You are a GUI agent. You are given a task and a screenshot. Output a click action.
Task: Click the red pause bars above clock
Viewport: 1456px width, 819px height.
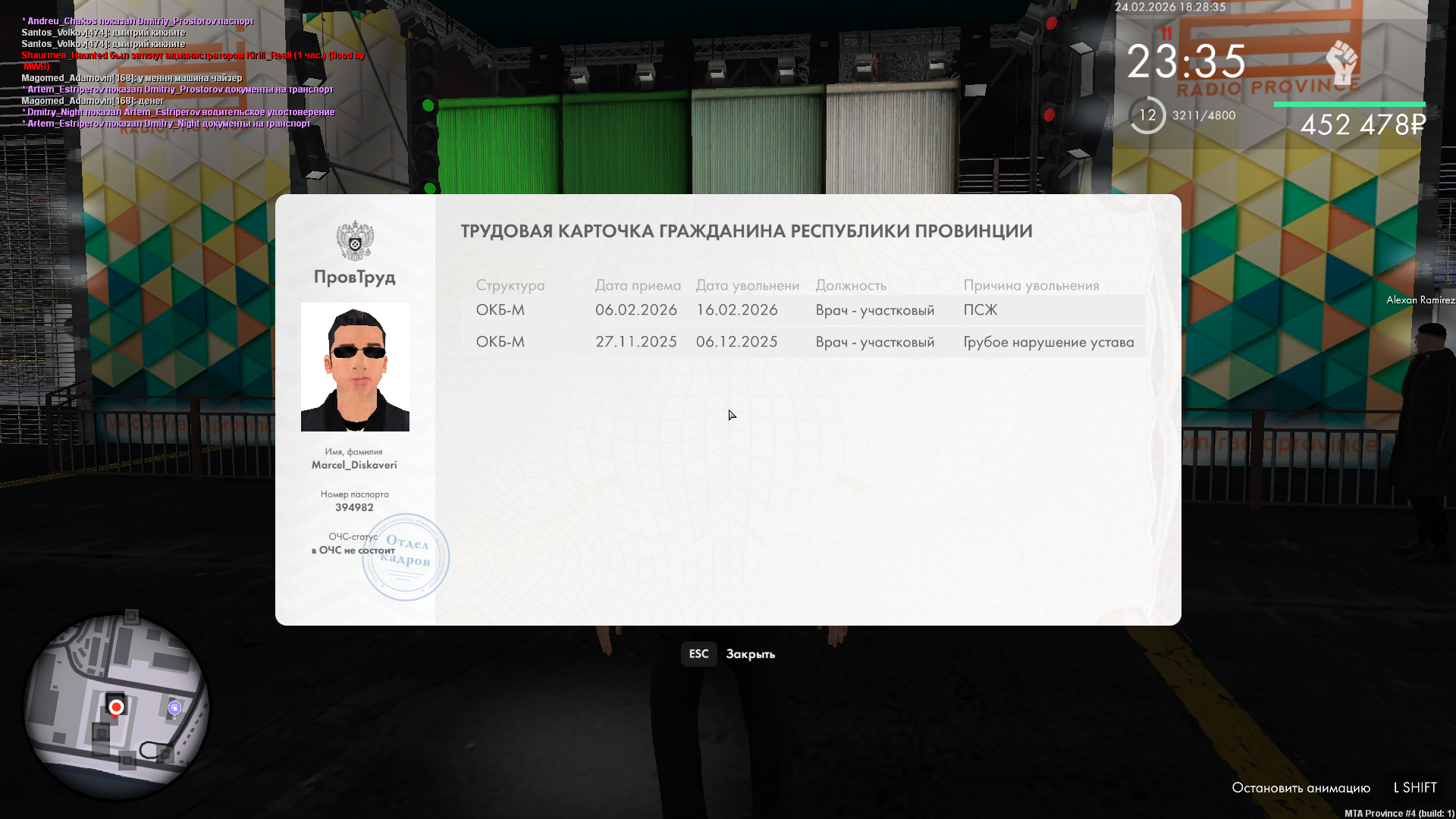pos(1166,33)
